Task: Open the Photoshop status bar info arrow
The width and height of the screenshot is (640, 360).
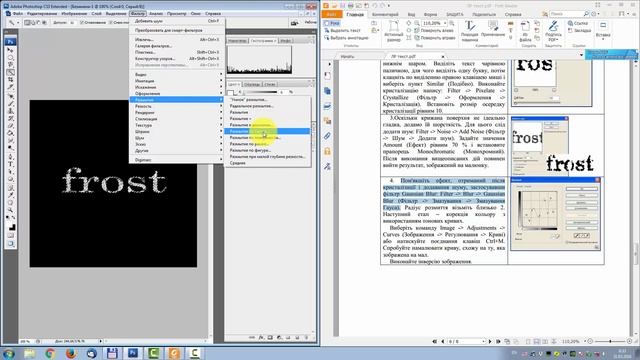Action: 100,341
